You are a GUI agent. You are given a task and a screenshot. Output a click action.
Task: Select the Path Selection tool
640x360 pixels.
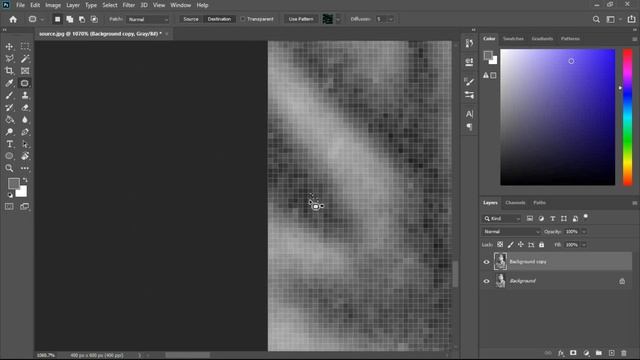click(x=25, y=144)
